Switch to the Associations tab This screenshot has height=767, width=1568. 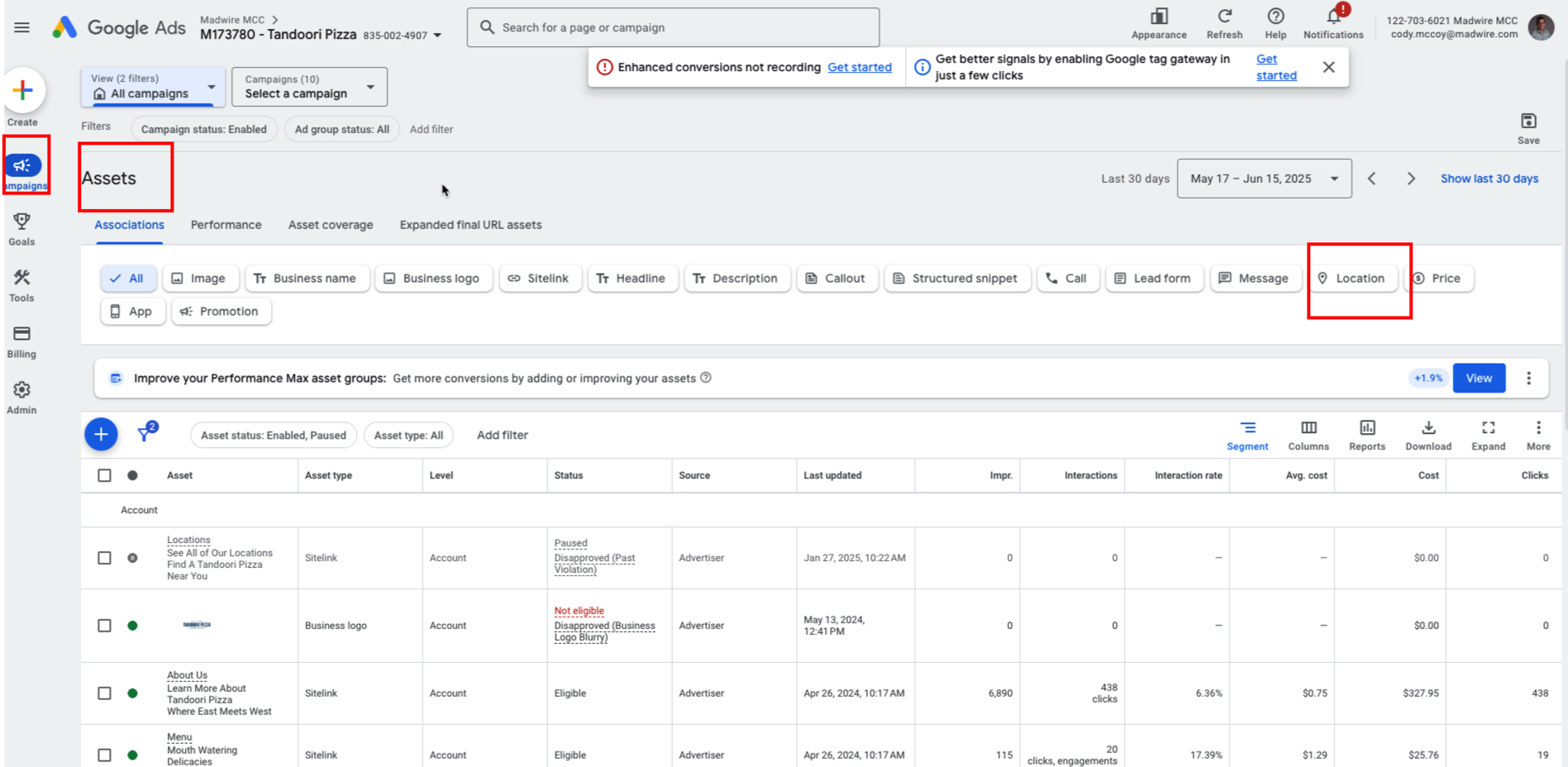tap(129, 225)
